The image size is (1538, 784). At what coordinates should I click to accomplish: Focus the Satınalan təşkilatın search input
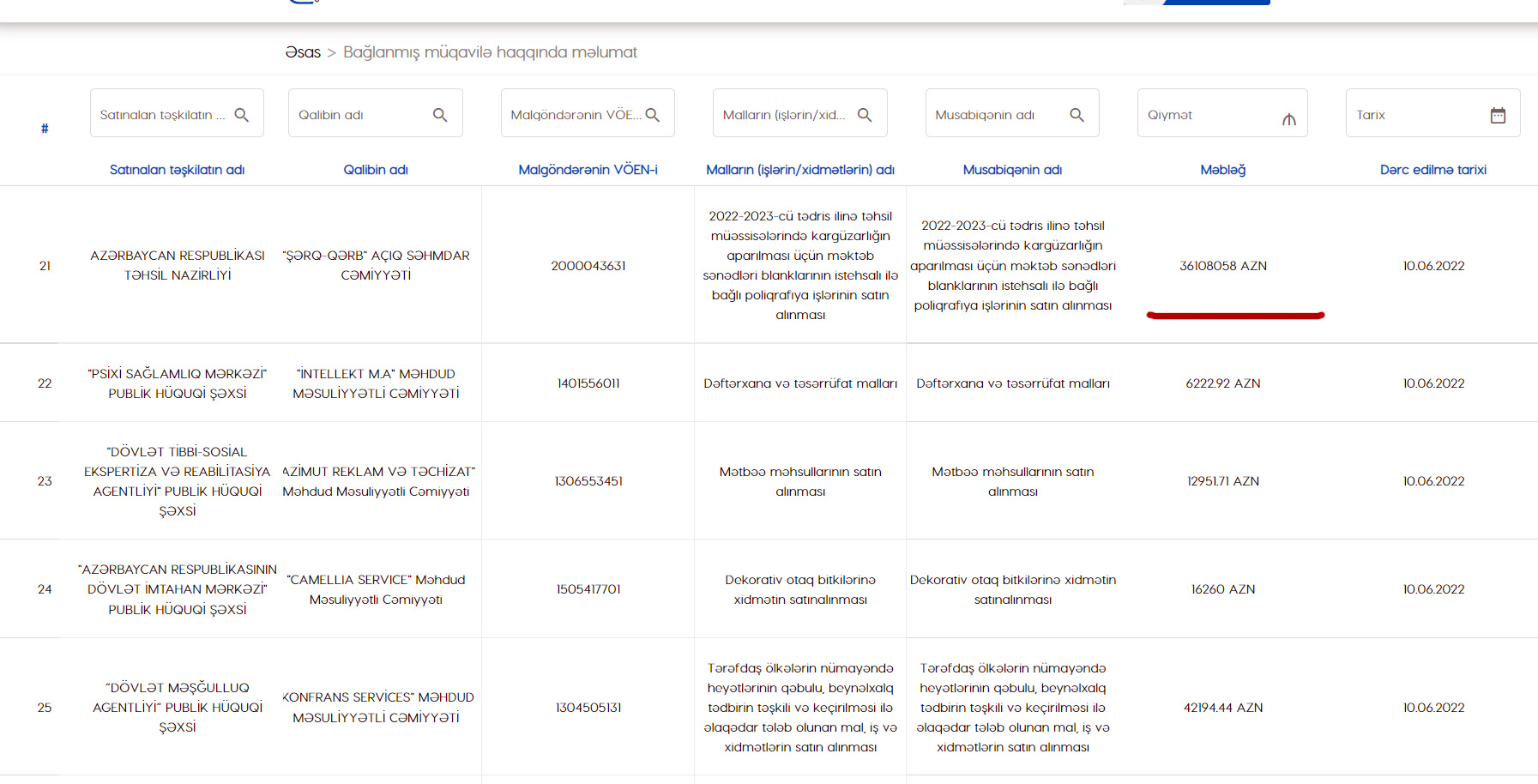click(163, 115)
